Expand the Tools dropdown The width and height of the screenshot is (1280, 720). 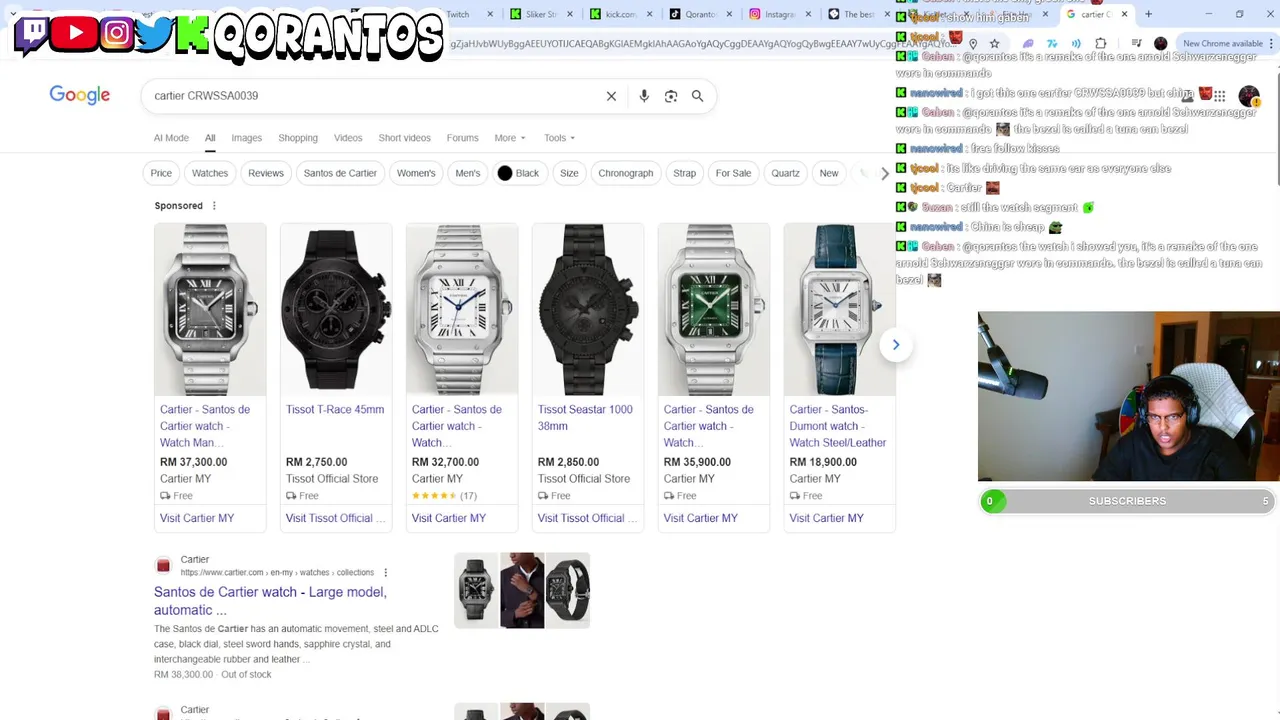[559, 138]
